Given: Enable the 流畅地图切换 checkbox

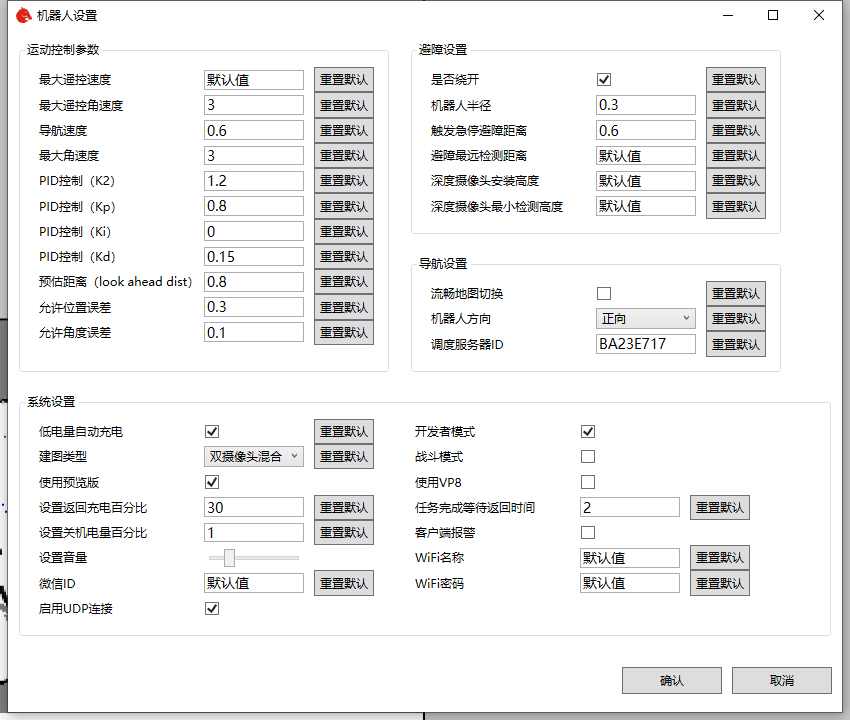Looking at the screenshot, I should [x=604, y=294].
